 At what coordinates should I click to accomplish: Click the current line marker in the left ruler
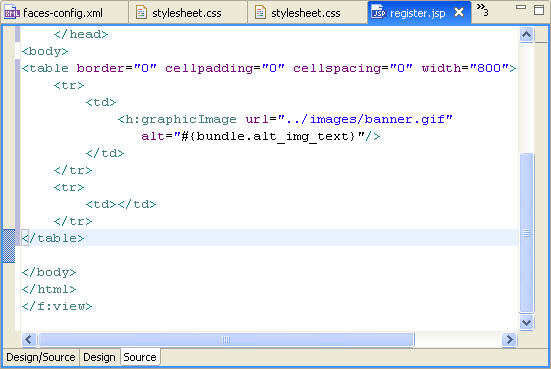[x=9, y=246]
